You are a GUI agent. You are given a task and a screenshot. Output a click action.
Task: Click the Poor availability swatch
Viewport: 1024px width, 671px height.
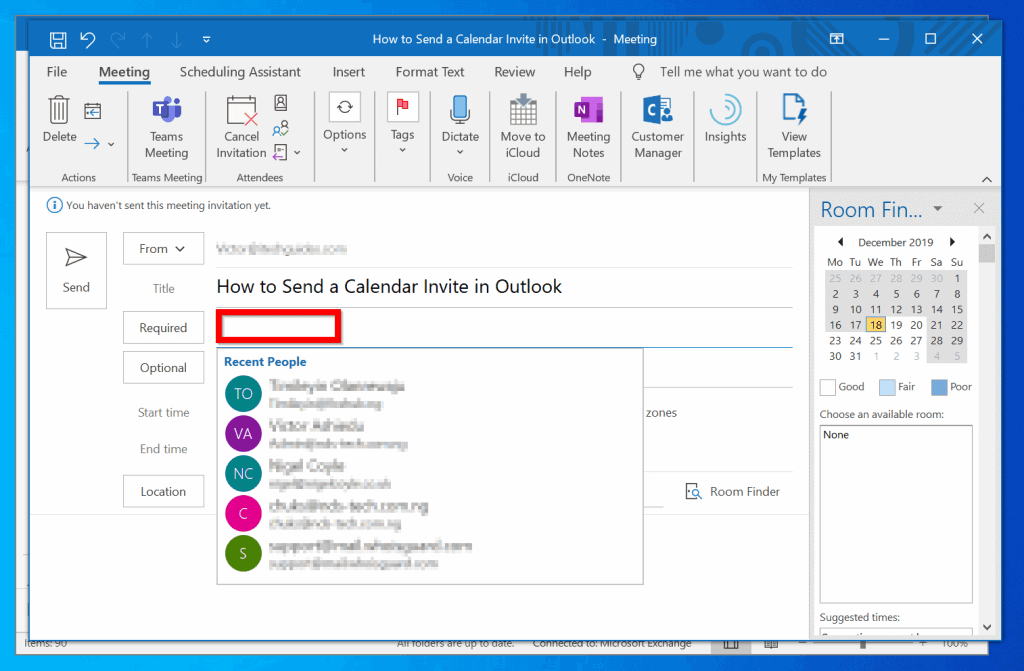click(x=938, y=387)
